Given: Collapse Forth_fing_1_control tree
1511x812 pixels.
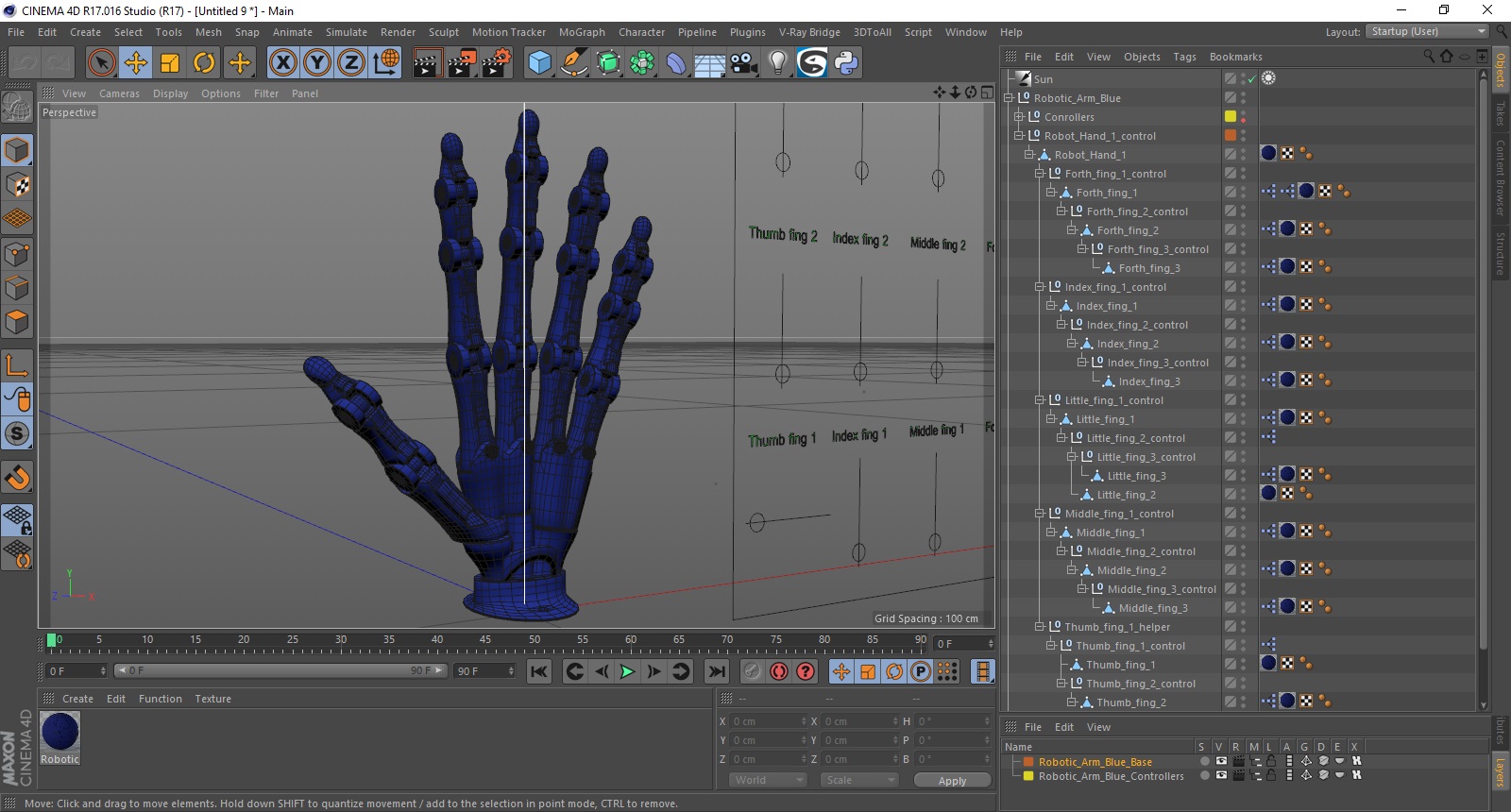Looking at the screenshot, I should [x=1040, y=174].
